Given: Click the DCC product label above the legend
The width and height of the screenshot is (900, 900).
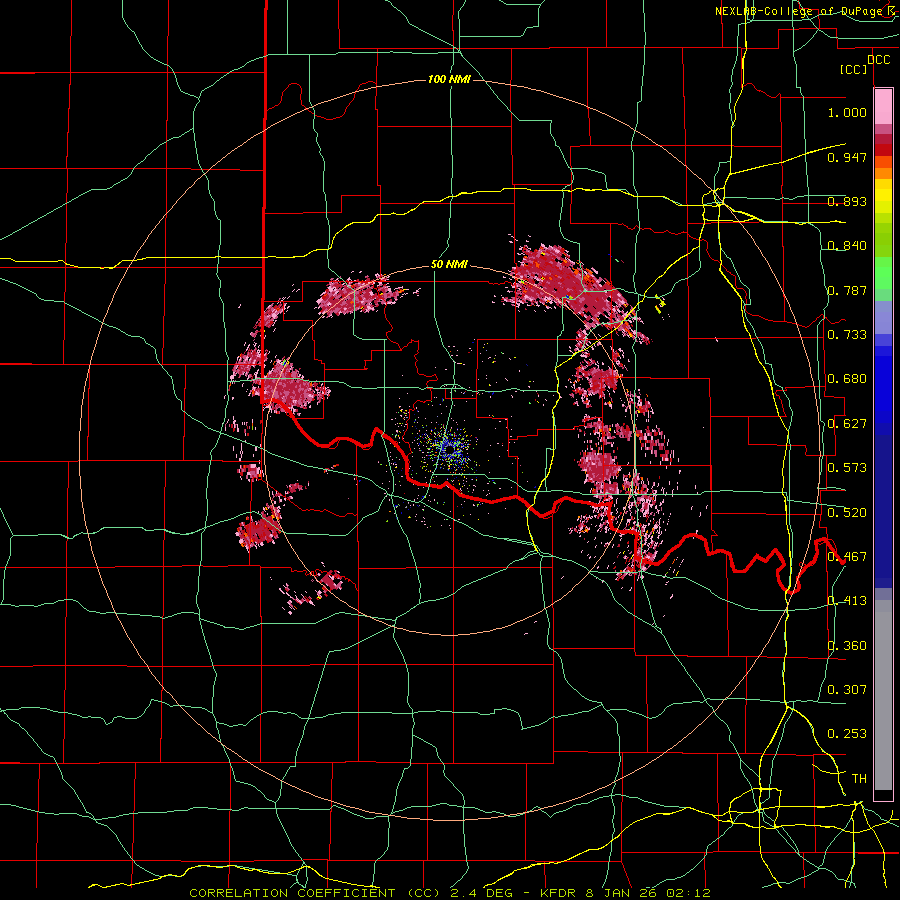Looking at the screenshot, I should (x=878, y=60).
